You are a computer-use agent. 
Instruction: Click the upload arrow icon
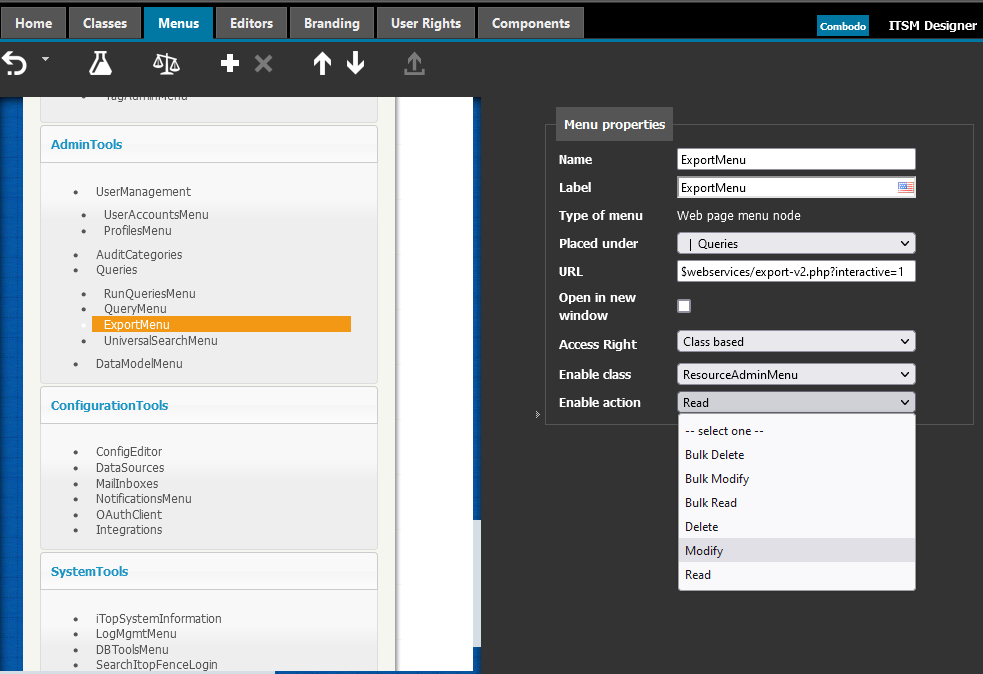[x=414, y=64]
